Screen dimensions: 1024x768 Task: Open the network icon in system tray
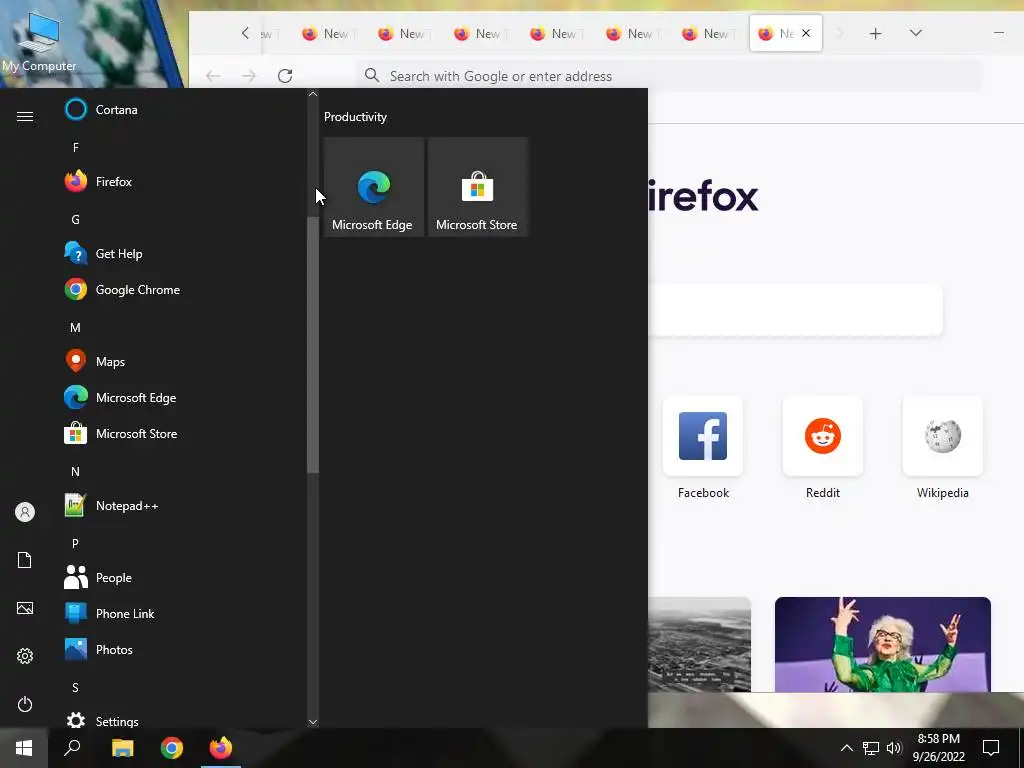click(x=871, y=748)
